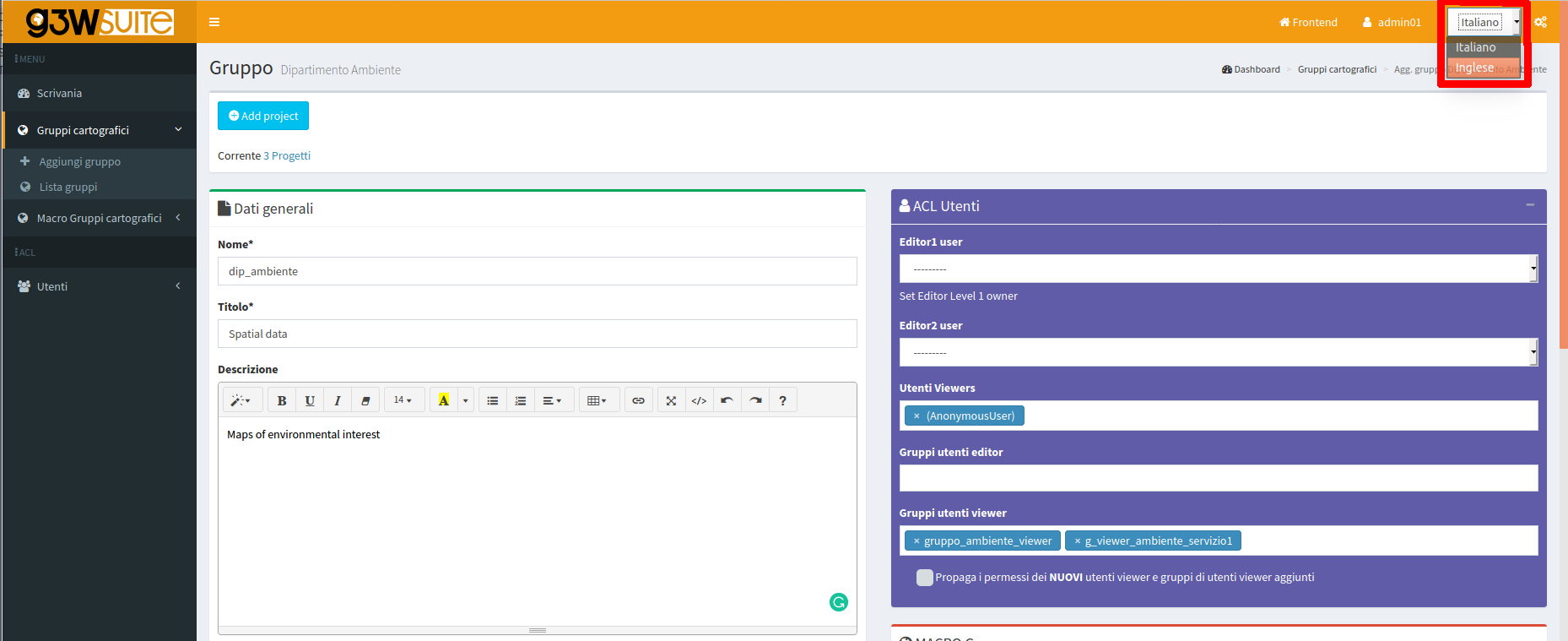Expand the Utenti sidebar menu

100,286
